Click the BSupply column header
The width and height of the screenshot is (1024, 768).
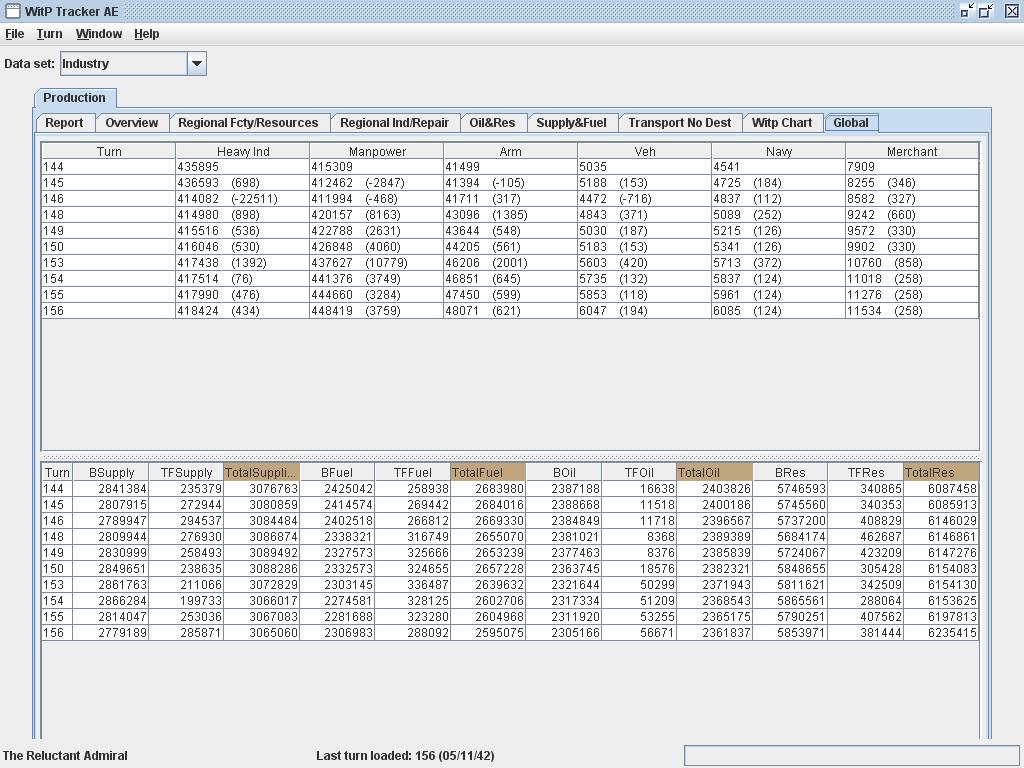tap(111, 472)
